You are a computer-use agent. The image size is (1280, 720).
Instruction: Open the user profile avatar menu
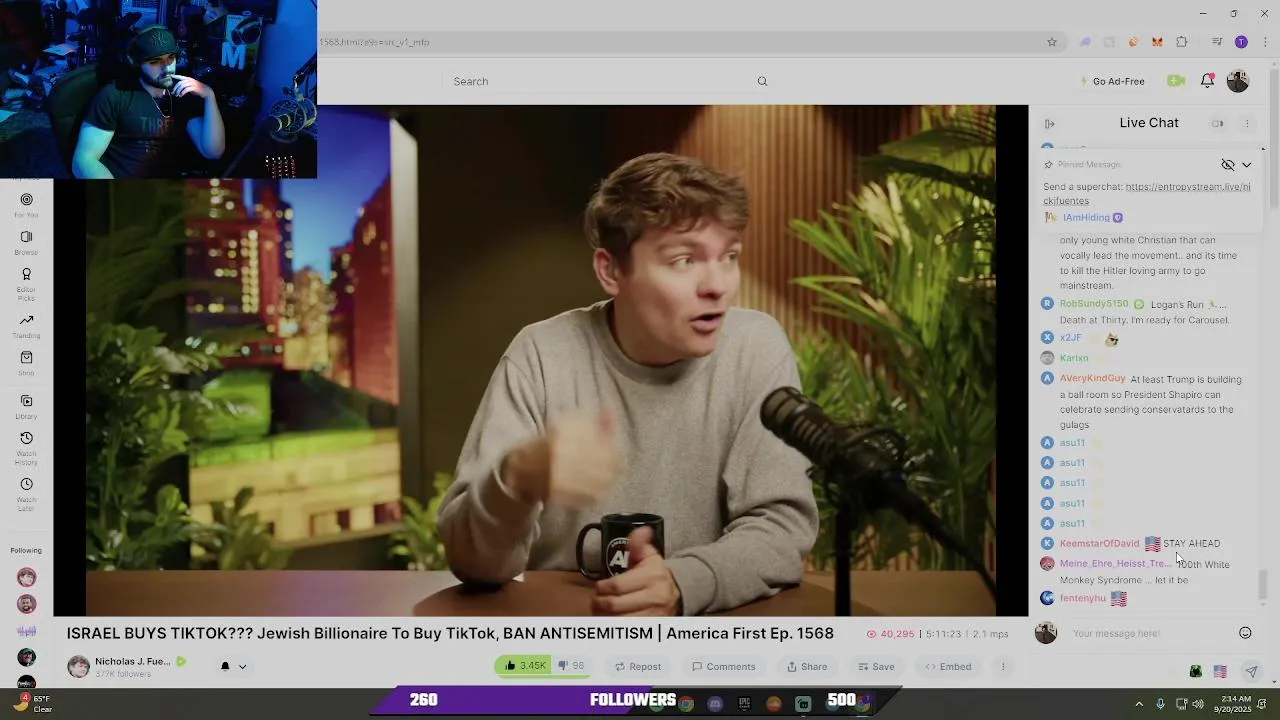tap(1237, 81)
